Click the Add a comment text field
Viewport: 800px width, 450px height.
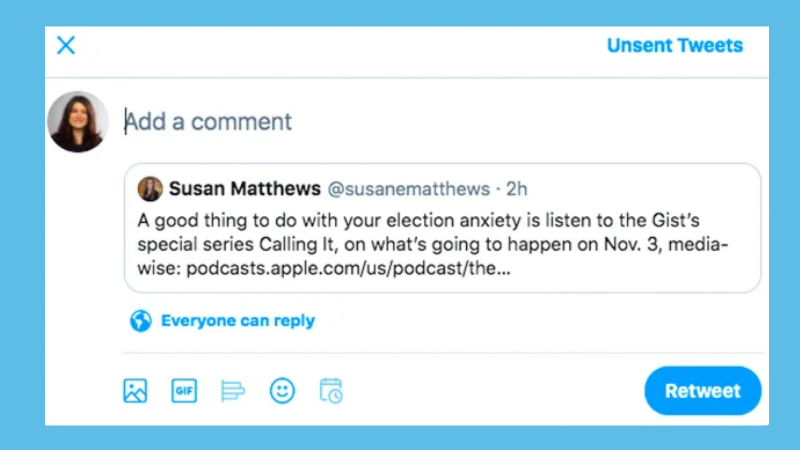439,121
